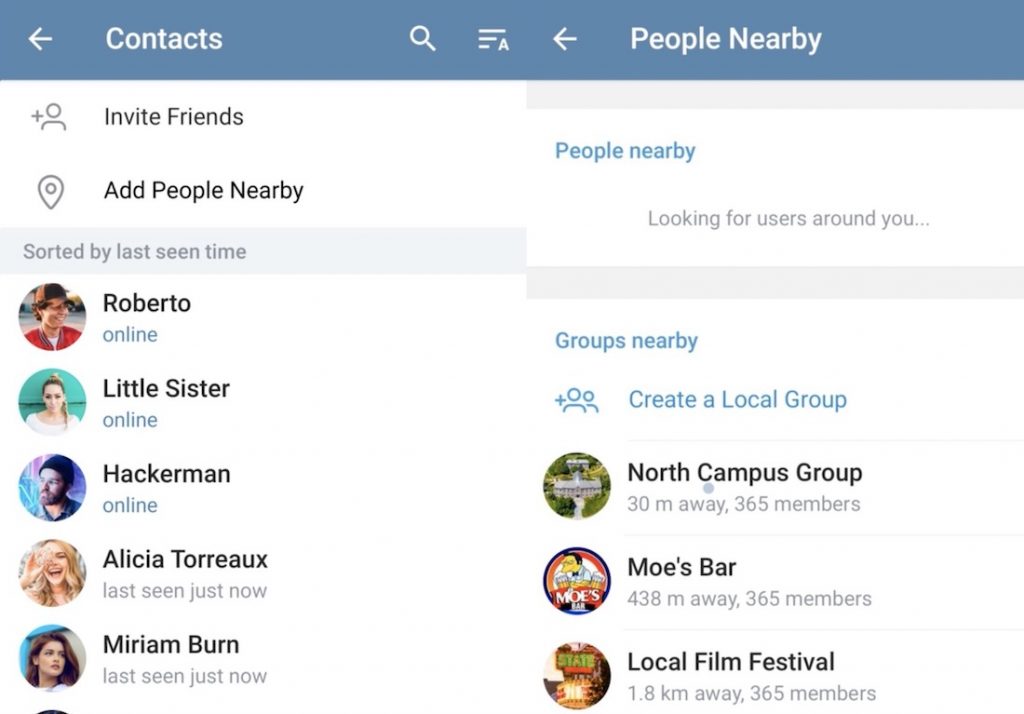Tap the back arrow on People Nearby screen
Screen dimensions: 1024x714
tap(564, 39)
